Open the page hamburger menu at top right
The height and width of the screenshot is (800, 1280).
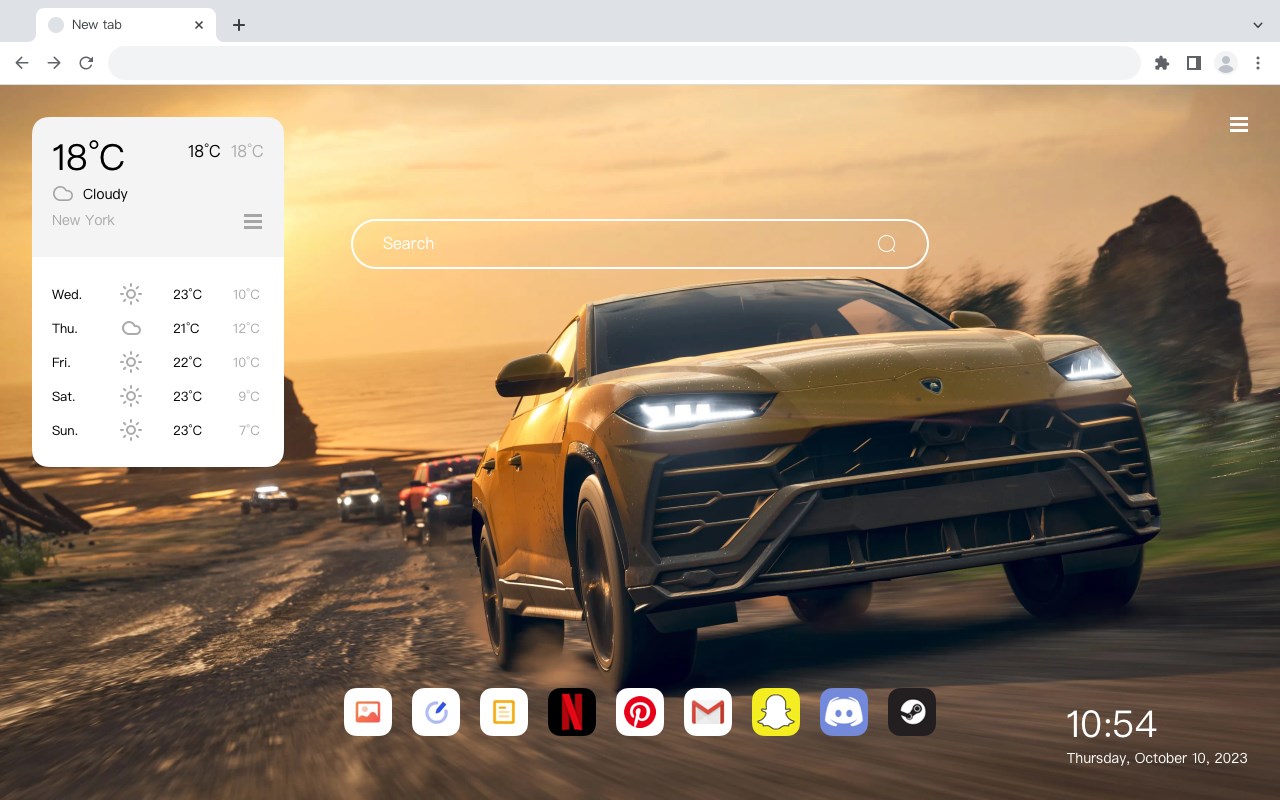(x=1239, y=125)
